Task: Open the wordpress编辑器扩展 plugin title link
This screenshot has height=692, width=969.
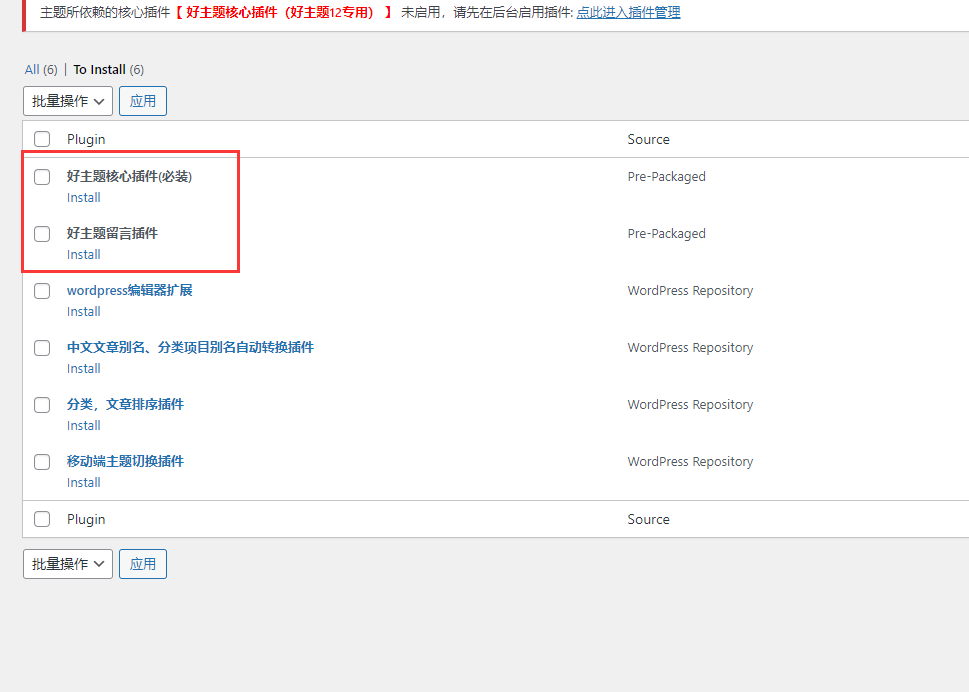Action: [x=130, y=290]
